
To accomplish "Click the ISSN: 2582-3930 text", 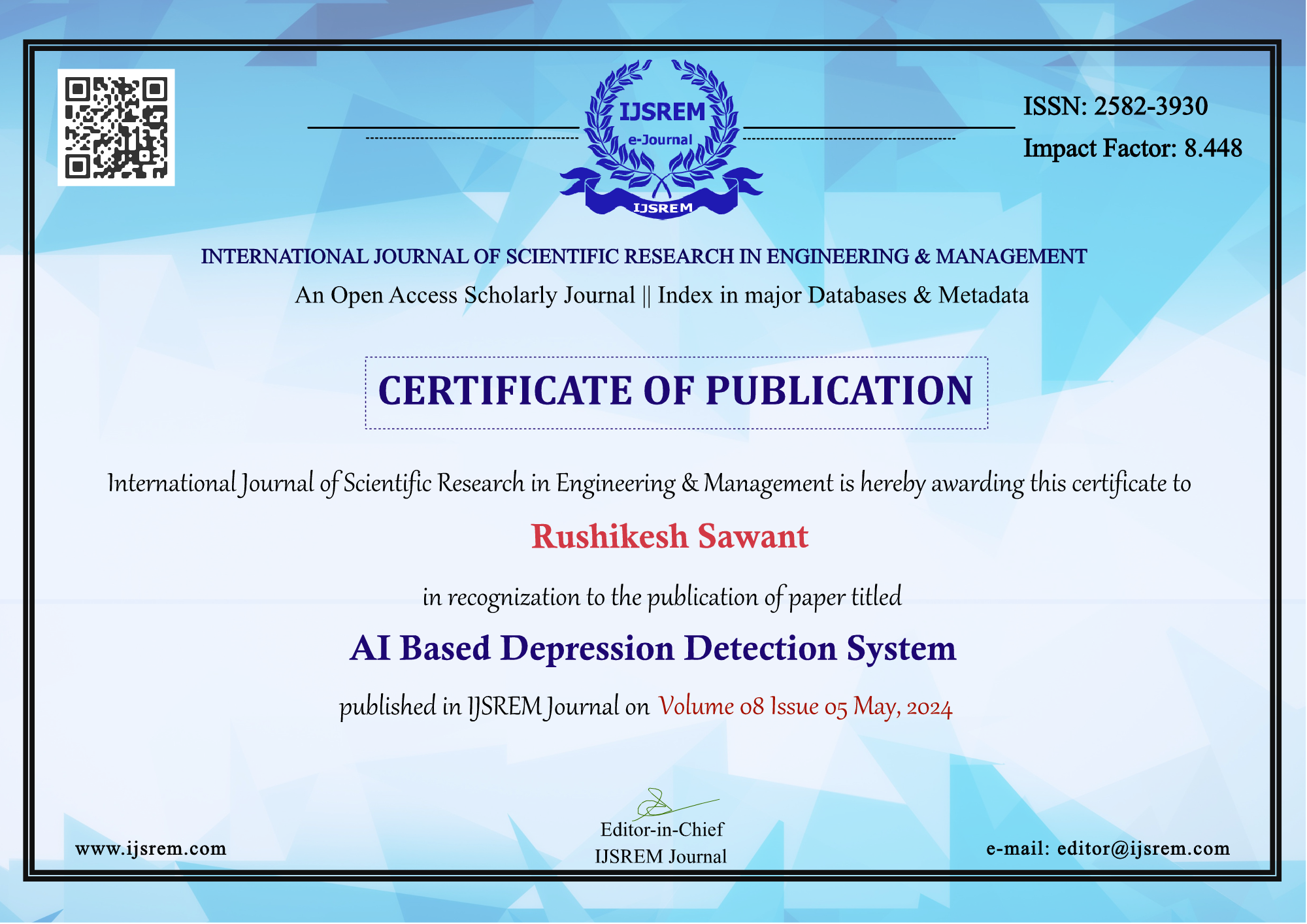I will click(x=1115, y=107).
